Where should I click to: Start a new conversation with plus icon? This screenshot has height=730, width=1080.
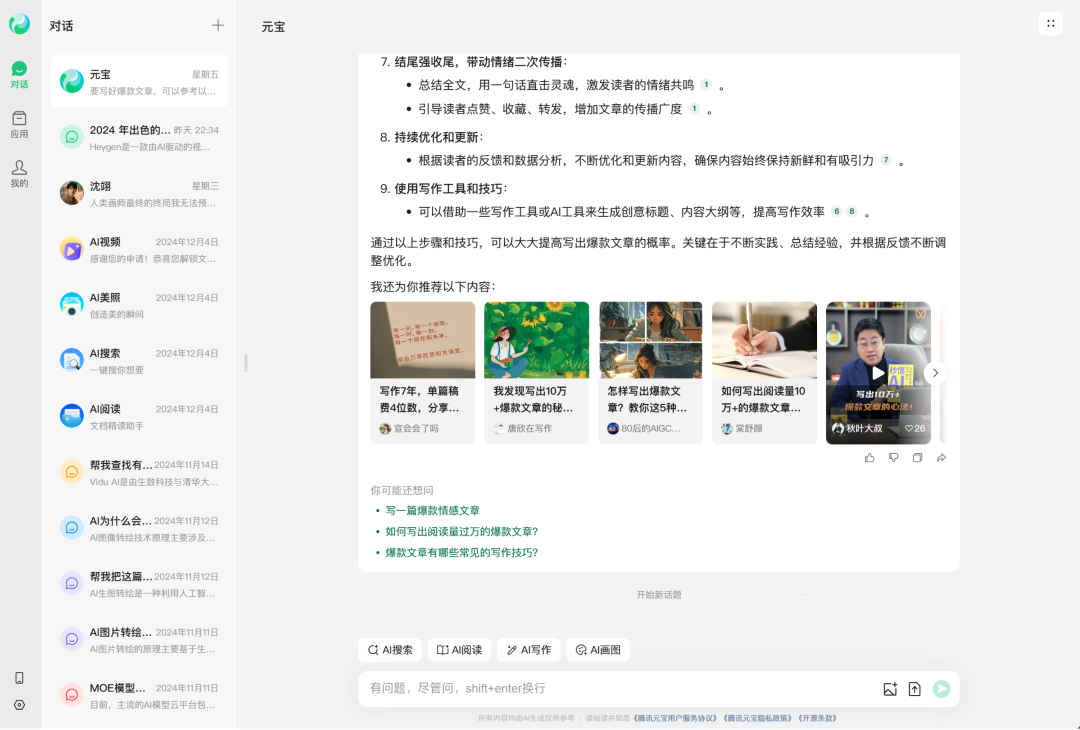tap(218, 25)
